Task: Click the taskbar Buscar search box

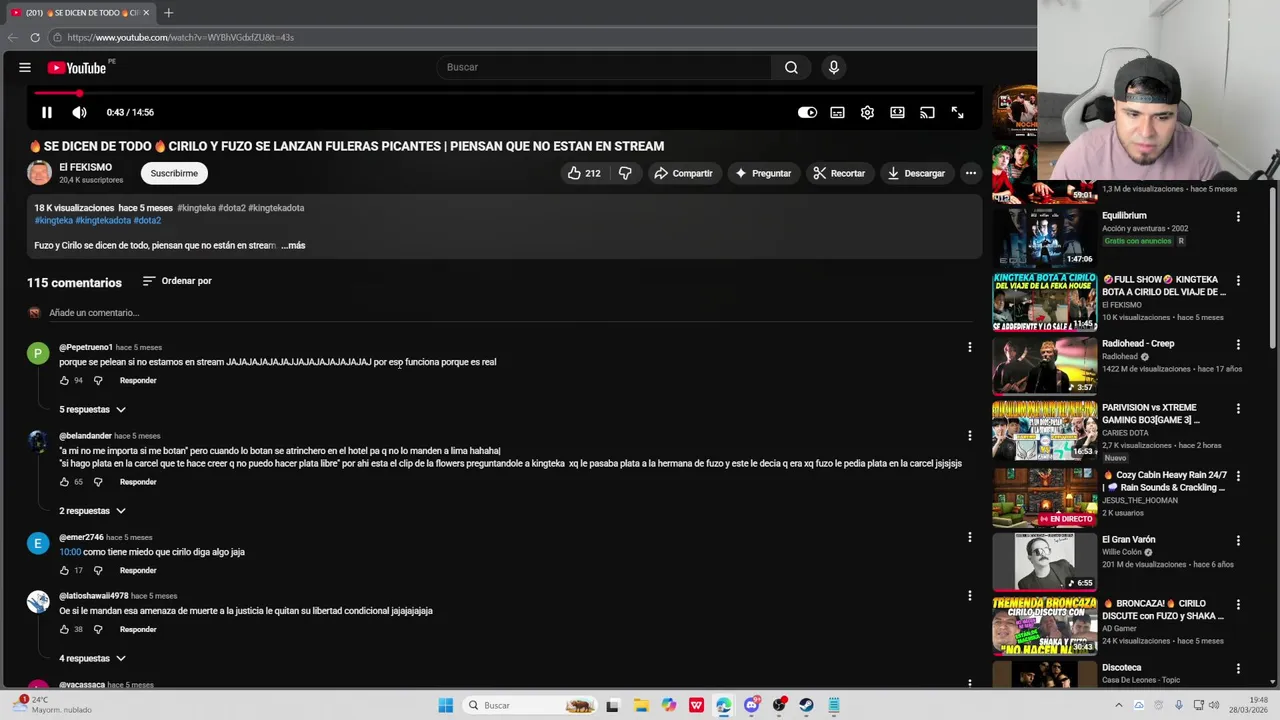Action: coord(530,705)
